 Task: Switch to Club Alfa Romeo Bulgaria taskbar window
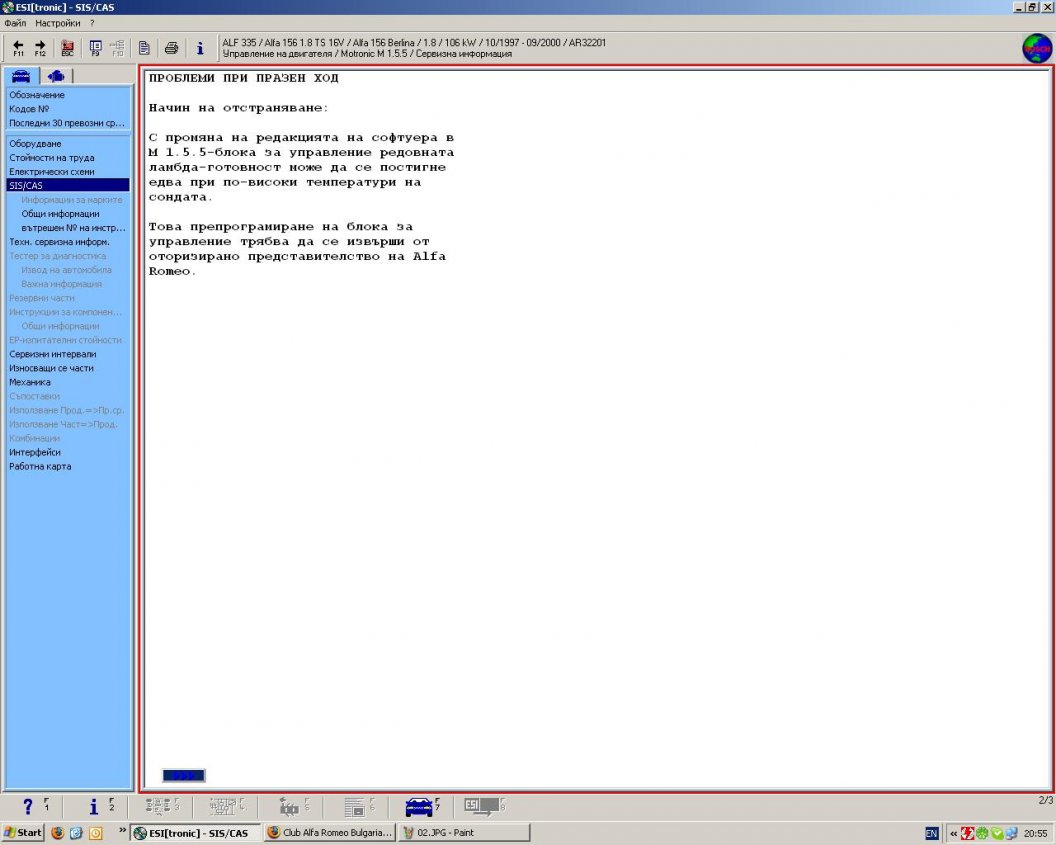click(x=329, y=833)
